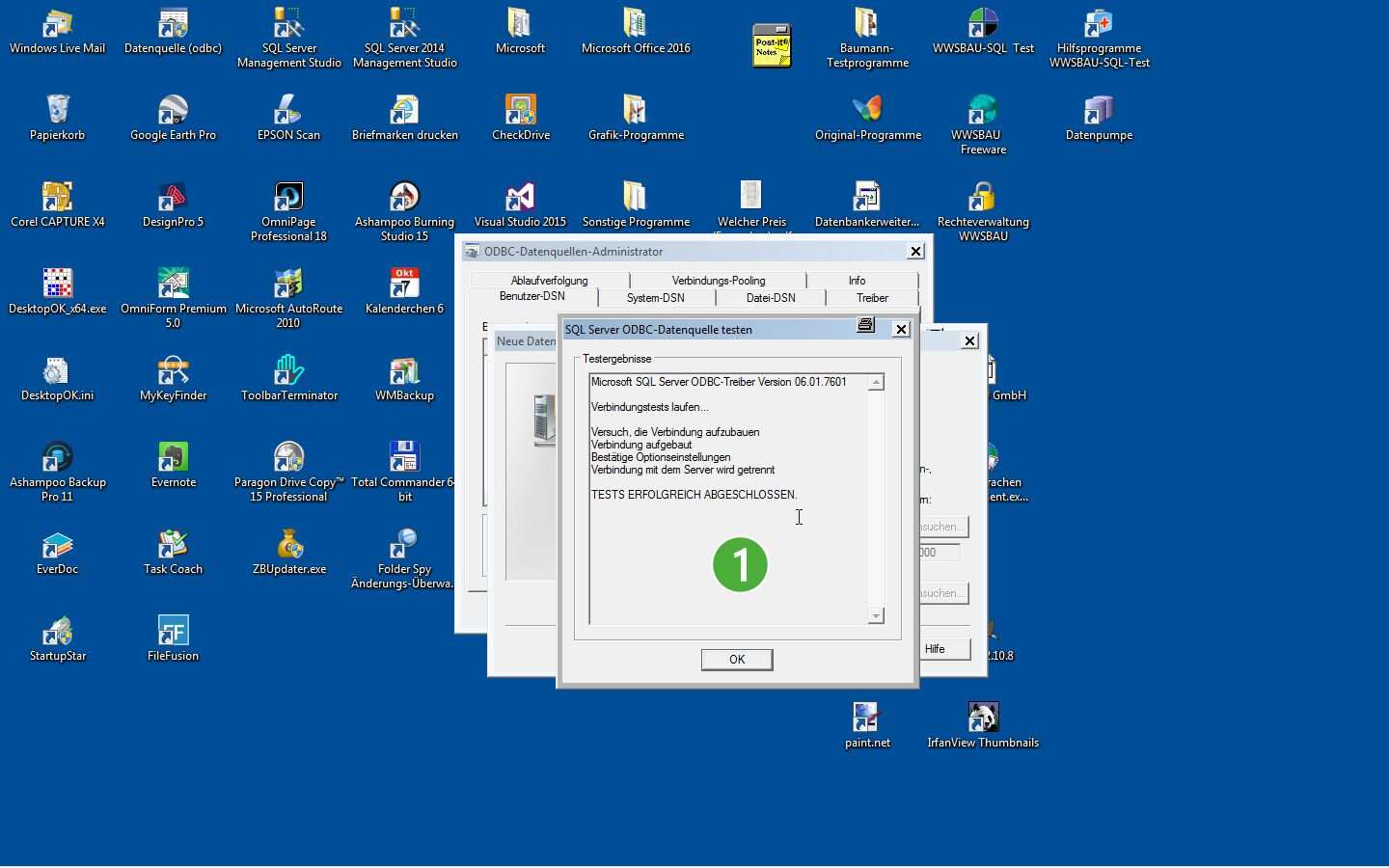Select the Benutzer-DSN tab

click(x=532, y=297)
